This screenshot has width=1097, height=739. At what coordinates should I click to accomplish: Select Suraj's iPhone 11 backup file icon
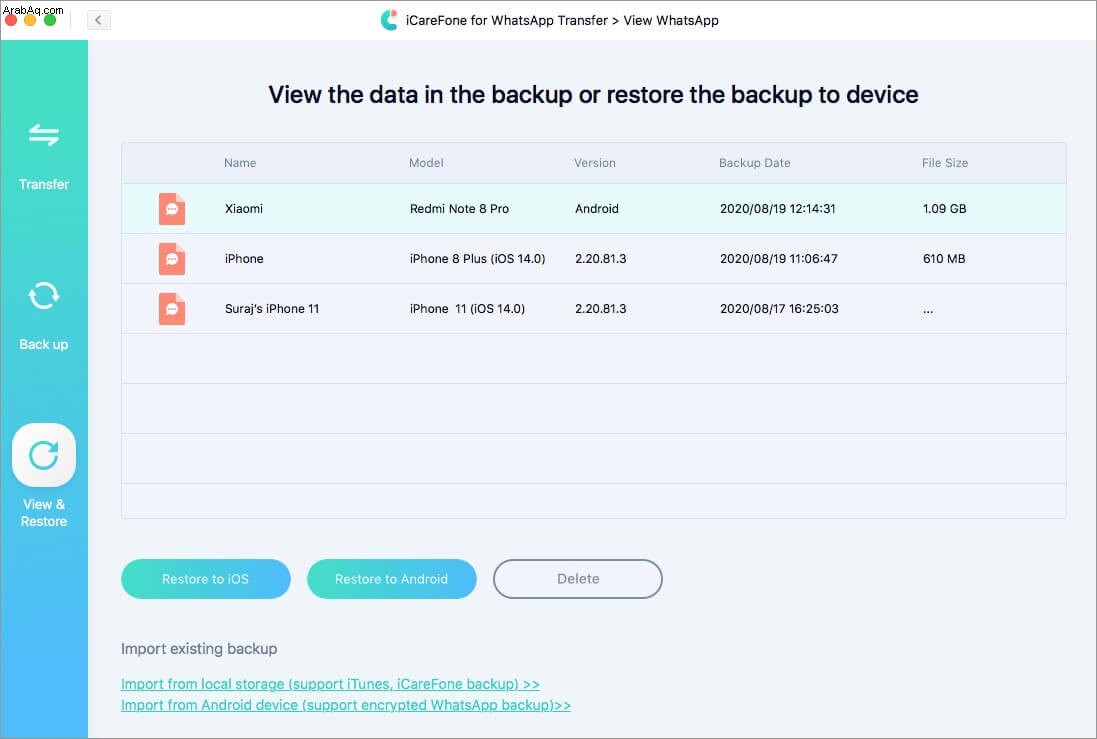[x=171, y=309]
